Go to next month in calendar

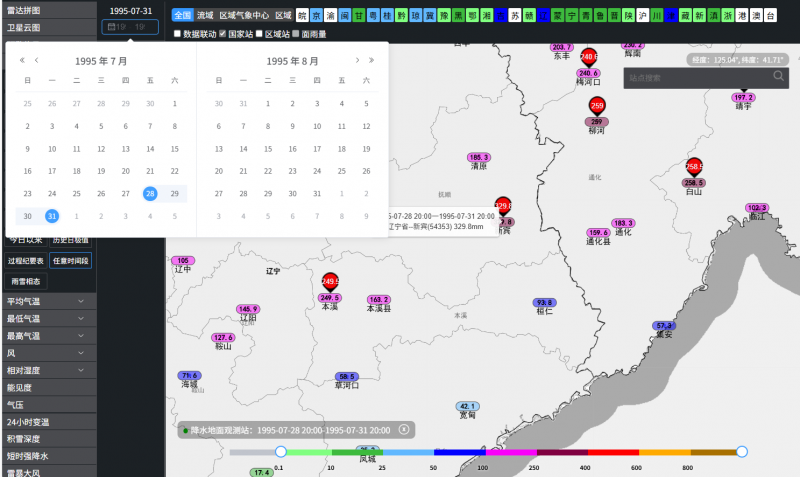tap(357, 61)
